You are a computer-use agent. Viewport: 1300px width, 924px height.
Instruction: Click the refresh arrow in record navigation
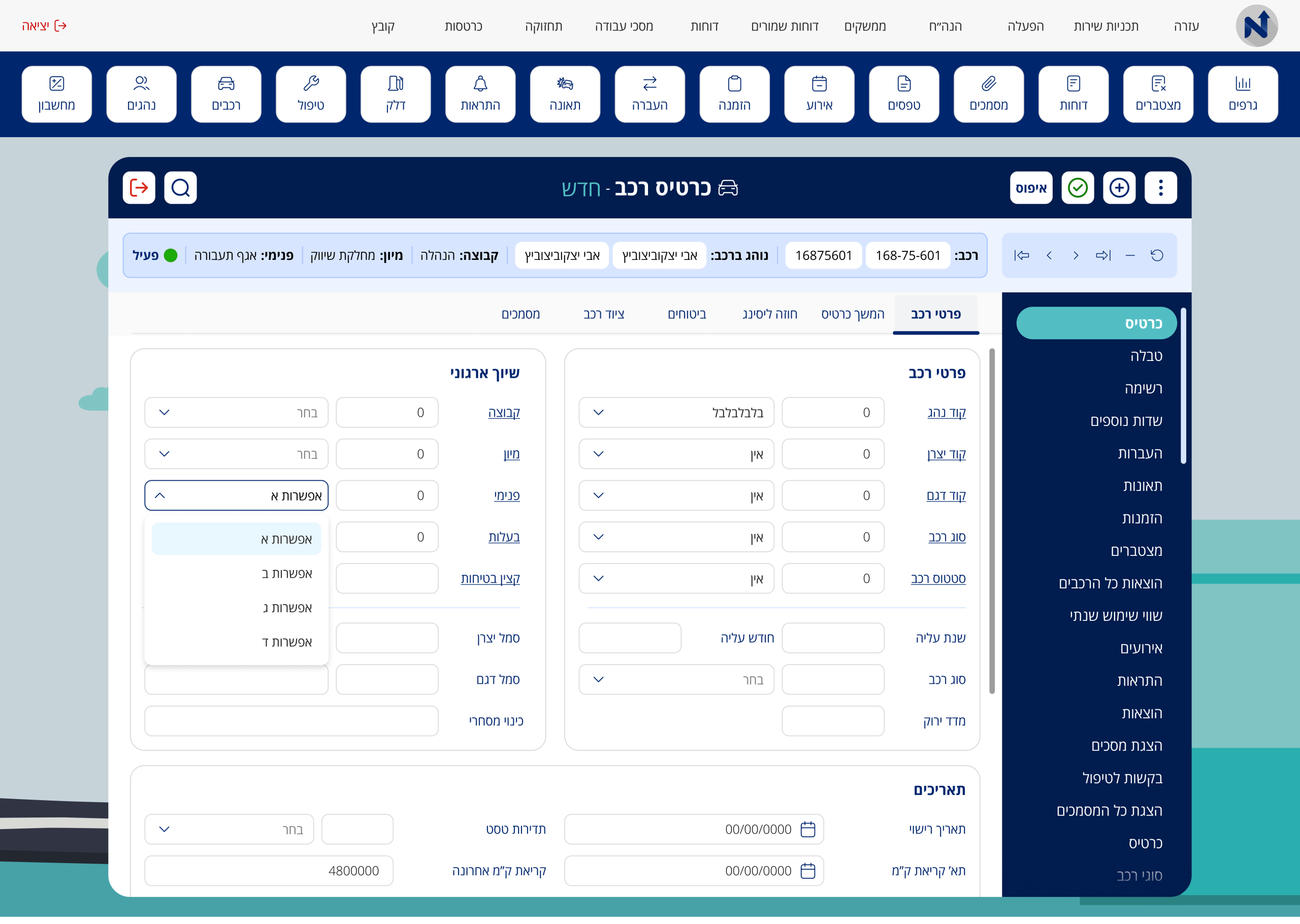coord(1157,255)
